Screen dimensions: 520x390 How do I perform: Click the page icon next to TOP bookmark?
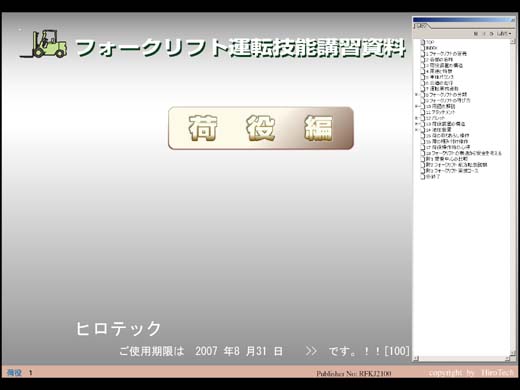click(x=423, y=42)
